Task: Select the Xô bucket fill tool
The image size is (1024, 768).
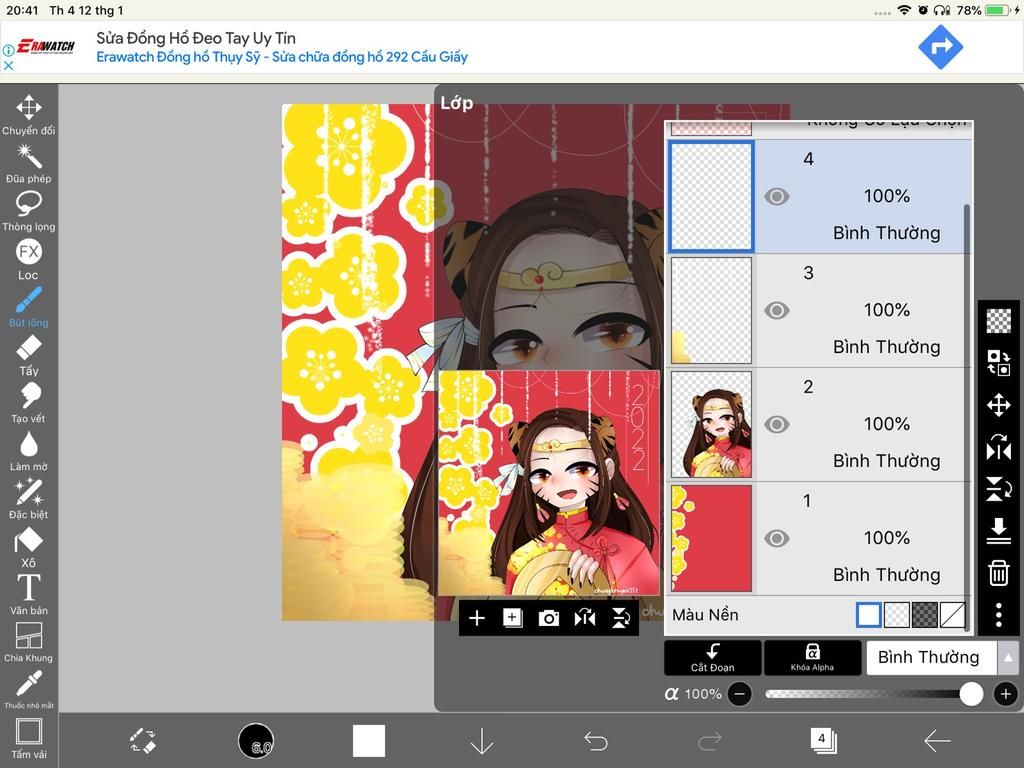Action: coord(28,548)
